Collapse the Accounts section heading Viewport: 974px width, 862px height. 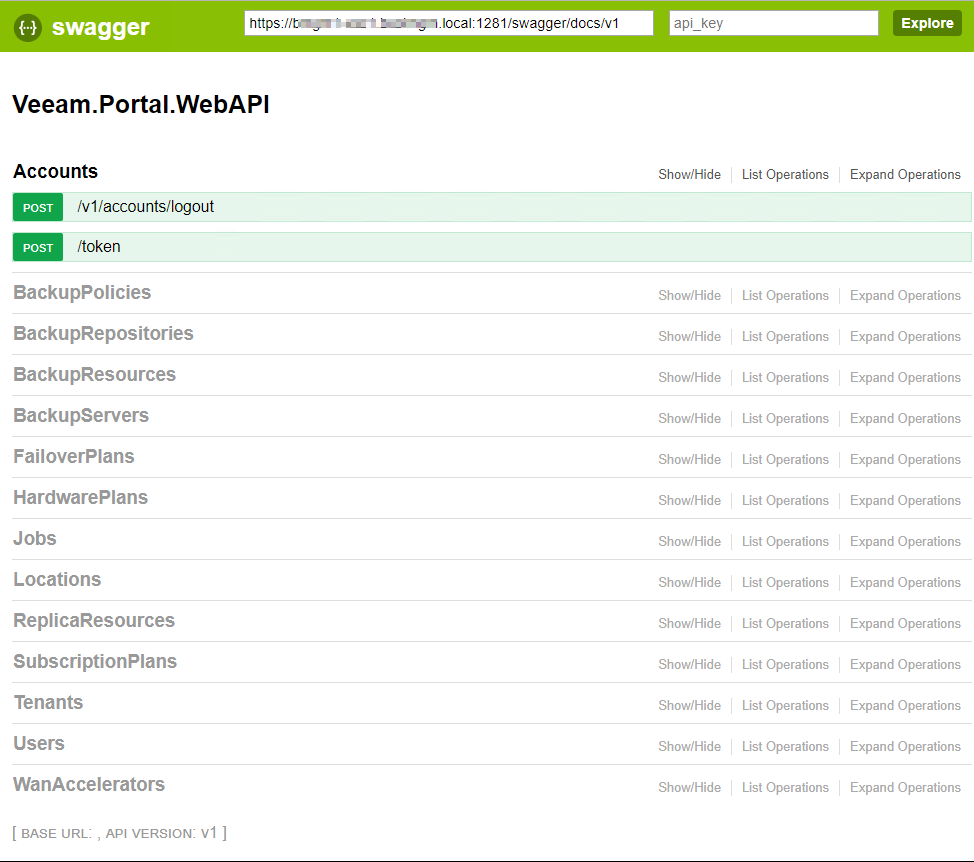click(56, 171)
